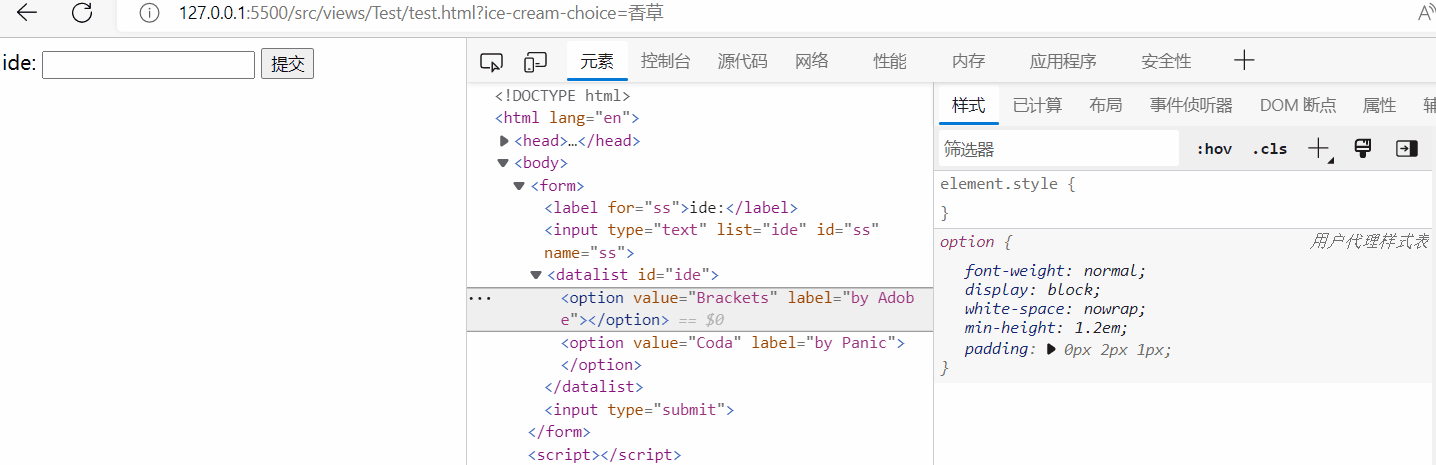Select the html lang="en" node
The height and width of the screenshot is (465, 1436).
click(x=567, y=118)
